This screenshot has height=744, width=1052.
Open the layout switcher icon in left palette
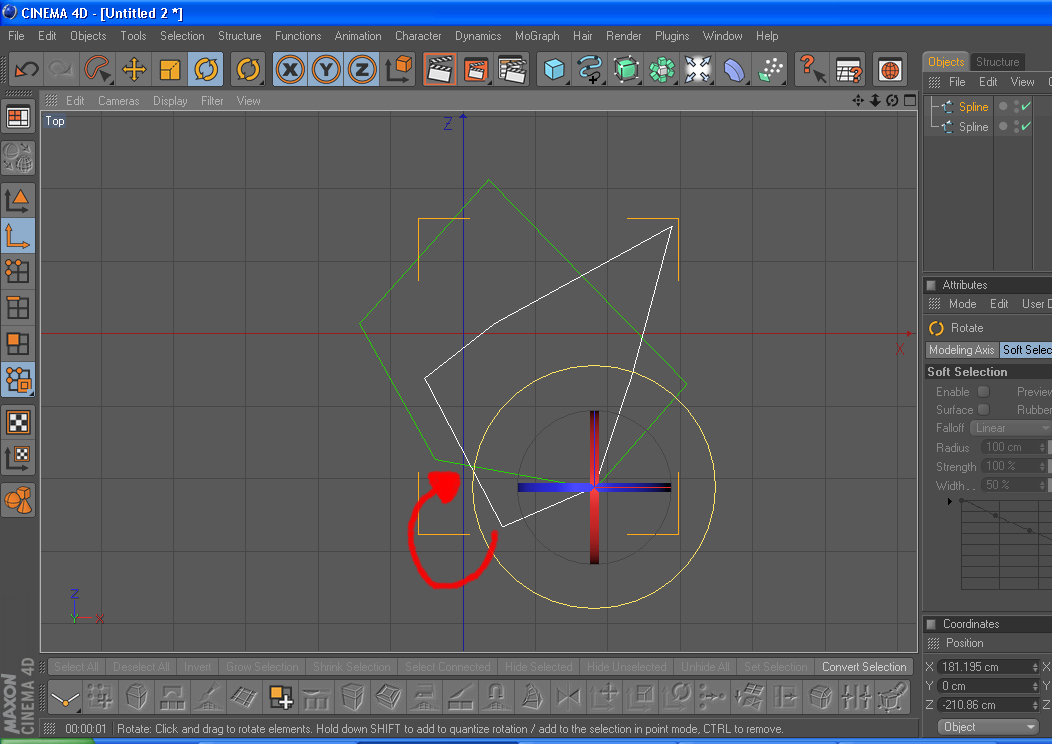click(18, 117)
